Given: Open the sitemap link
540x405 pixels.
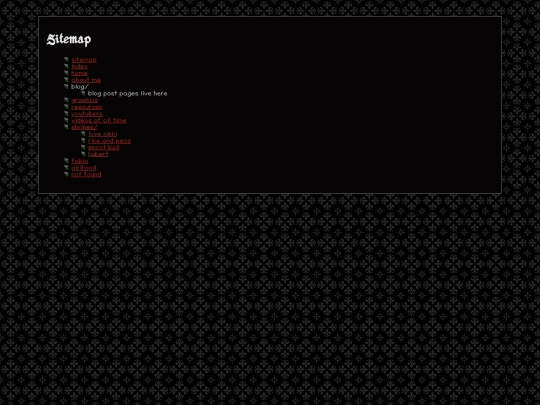Looking at the screenshot, I should [84, 60].
